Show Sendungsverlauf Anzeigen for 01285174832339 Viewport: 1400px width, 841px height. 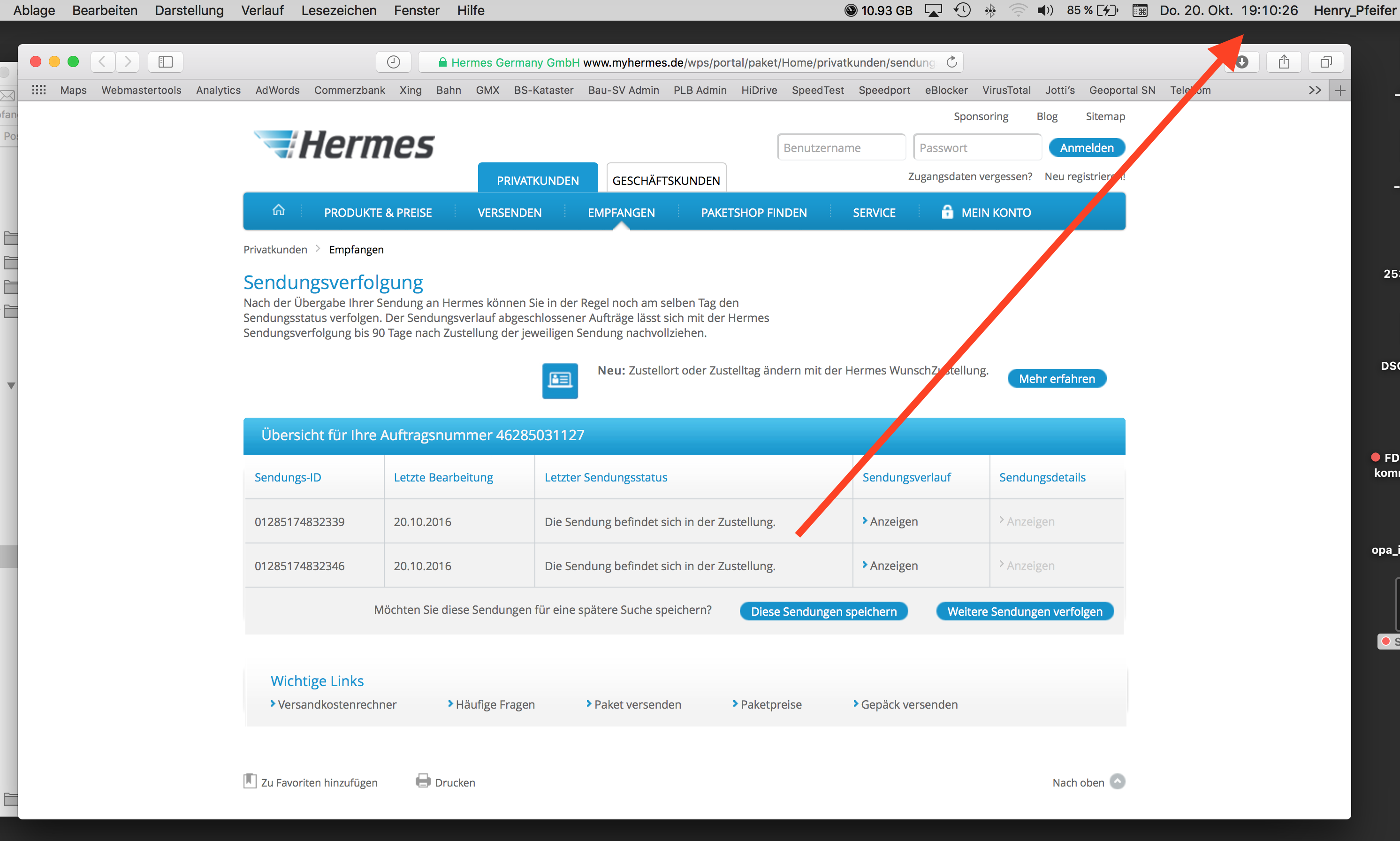click(x=890, y=521)
